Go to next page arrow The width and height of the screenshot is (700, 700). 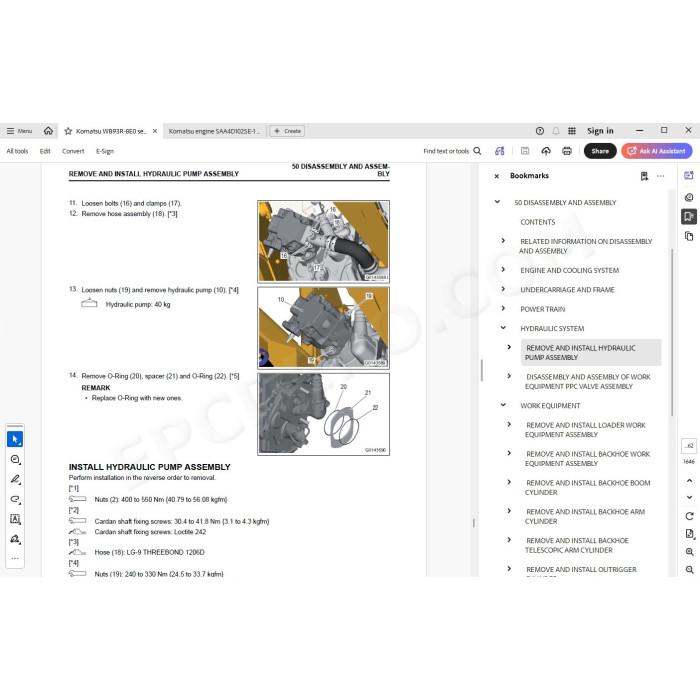[x=689, y=497]
